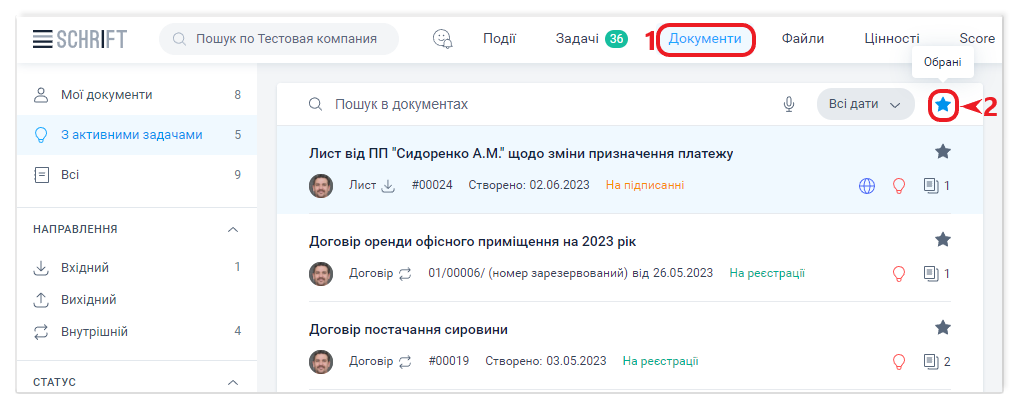The width and height of the screenshot is (1018, 408).
Task: Click the author avatar on Договір оренди row
Action: (321, 273)
